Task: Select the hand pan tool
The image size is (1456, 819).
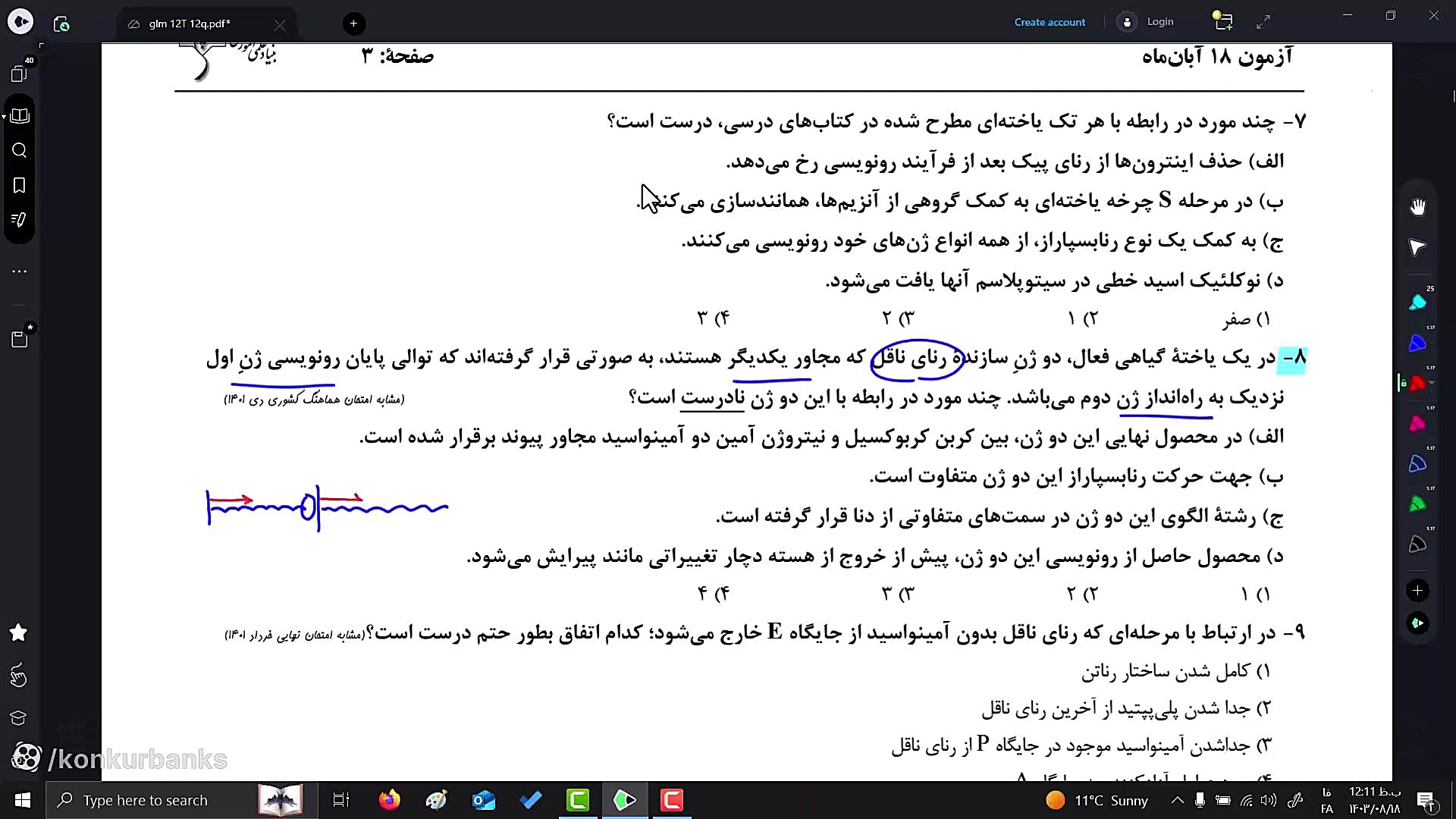Action: point(1417,207)
